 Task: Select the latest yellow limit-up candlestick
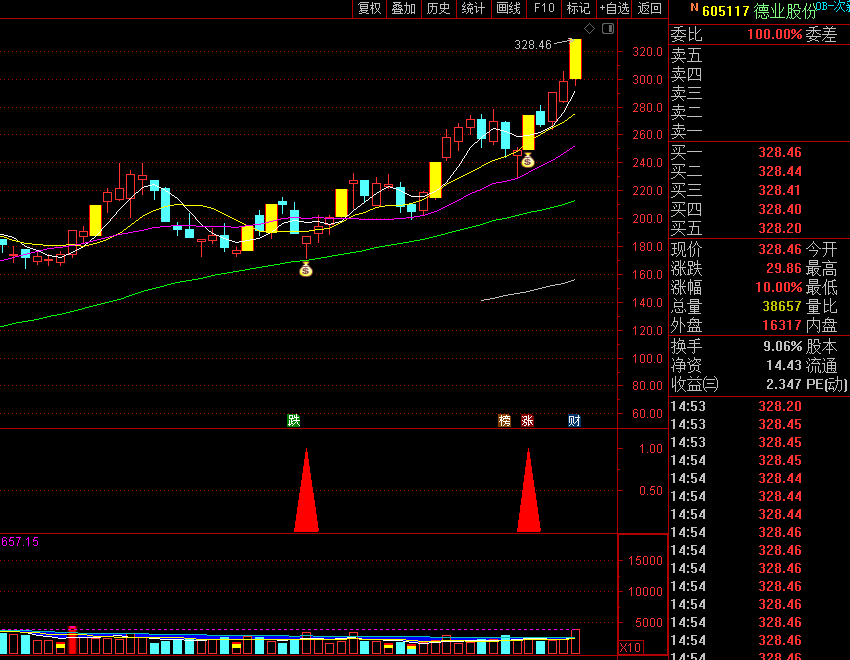pyautogui.click(x=576, y=59)
